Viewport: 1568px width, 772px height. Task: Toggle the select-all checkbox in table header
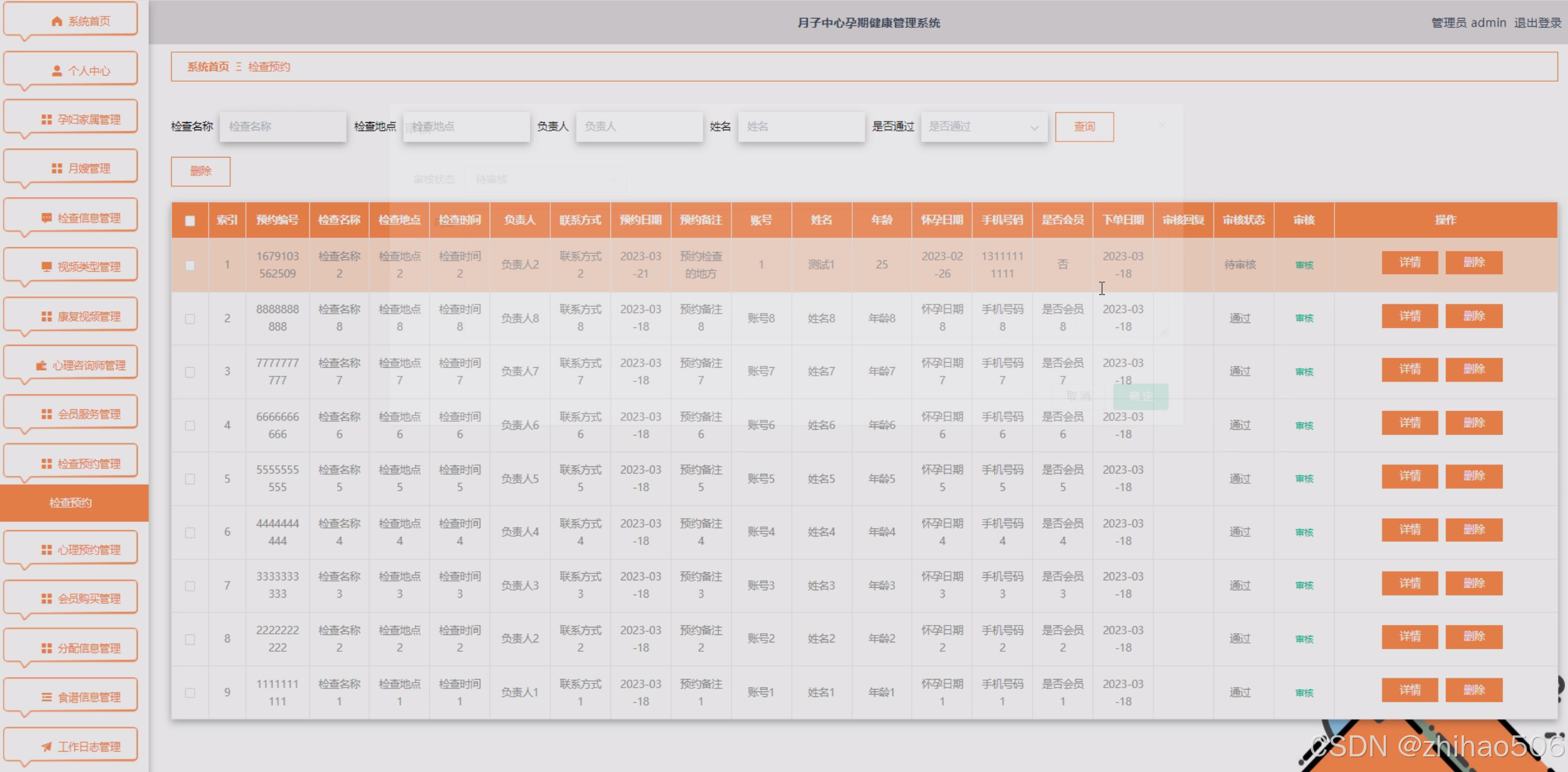190,221
